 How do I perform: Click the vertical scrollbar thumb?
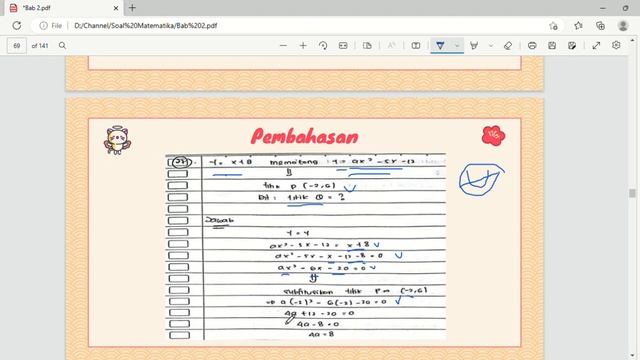pos(632,193)
